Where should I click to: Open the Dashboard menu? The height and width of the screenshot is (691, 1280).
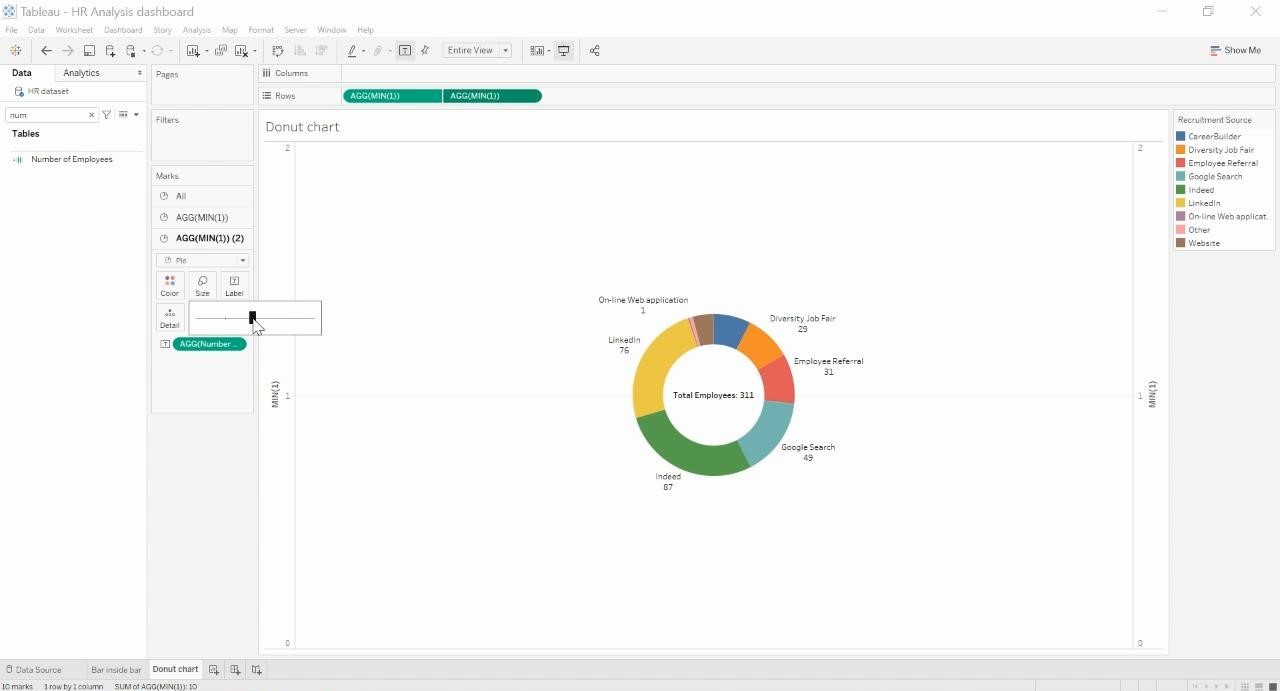point(123,30)
